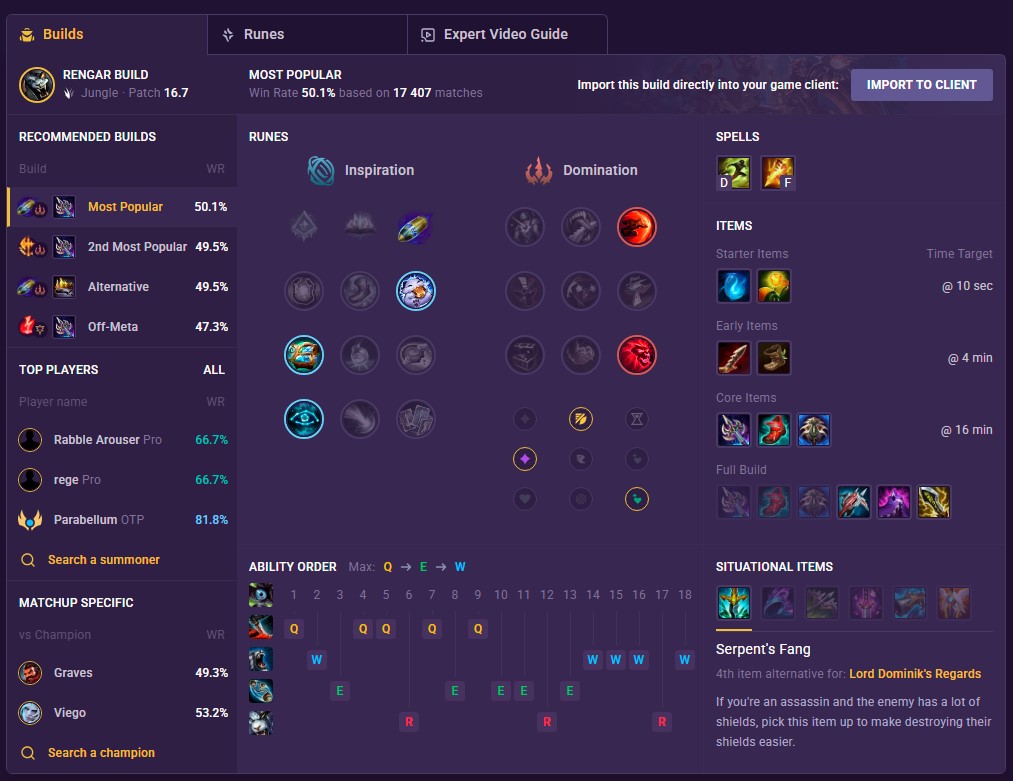1013x781 pixels.
Task: Click the Inspiration rune tree icon
Action: [320, 171]
